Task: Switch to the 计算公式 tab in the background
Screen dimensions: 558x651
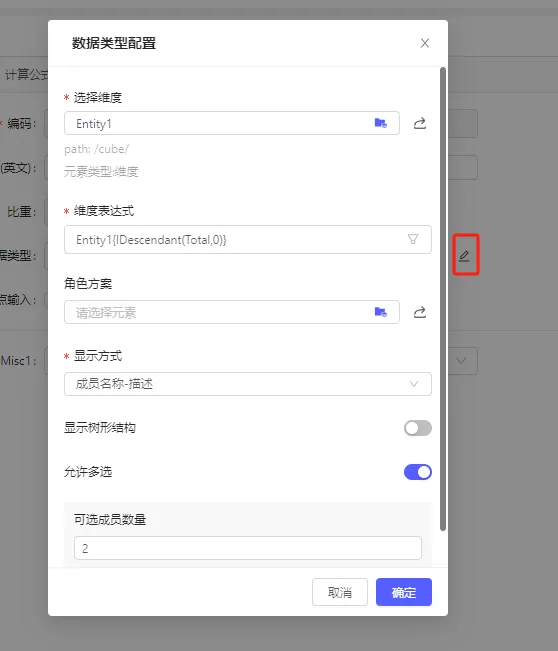Action: pyautogui.click(x=27, y=75)
